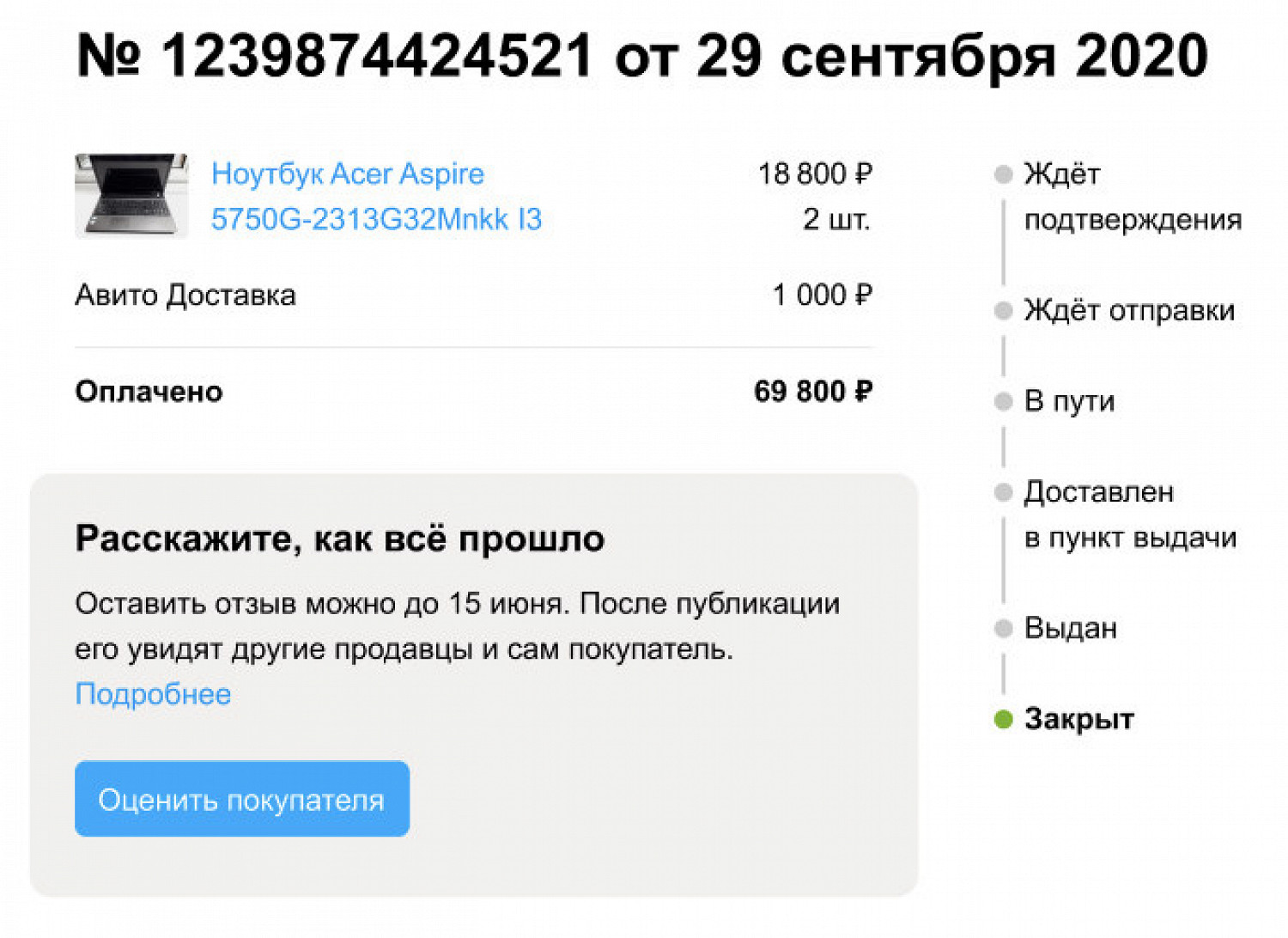Click the order number heading
1288x938 pixels.
tap(642, 56)
